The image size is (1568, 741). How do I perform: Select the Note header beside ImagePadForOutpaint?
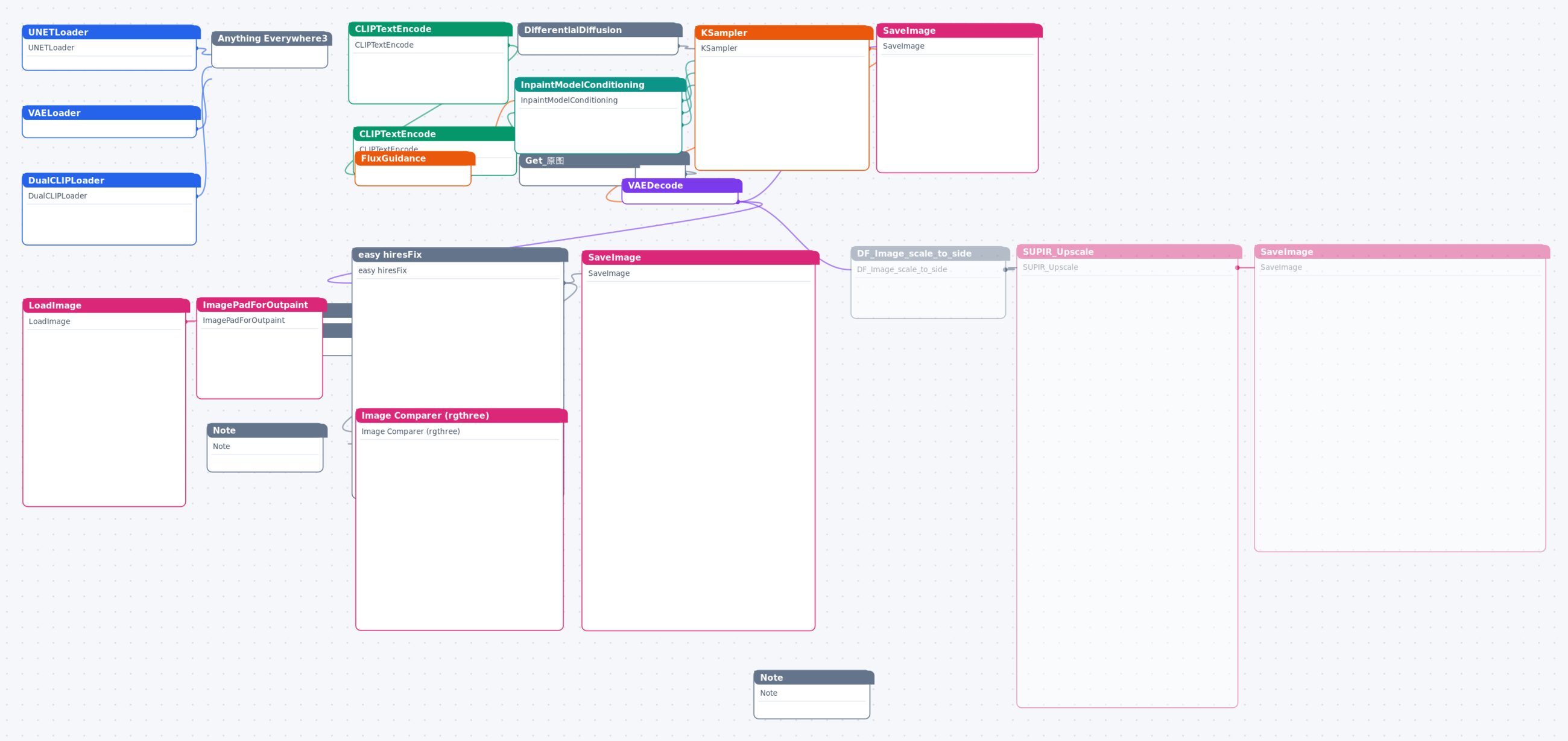click(x=267, y=430)
